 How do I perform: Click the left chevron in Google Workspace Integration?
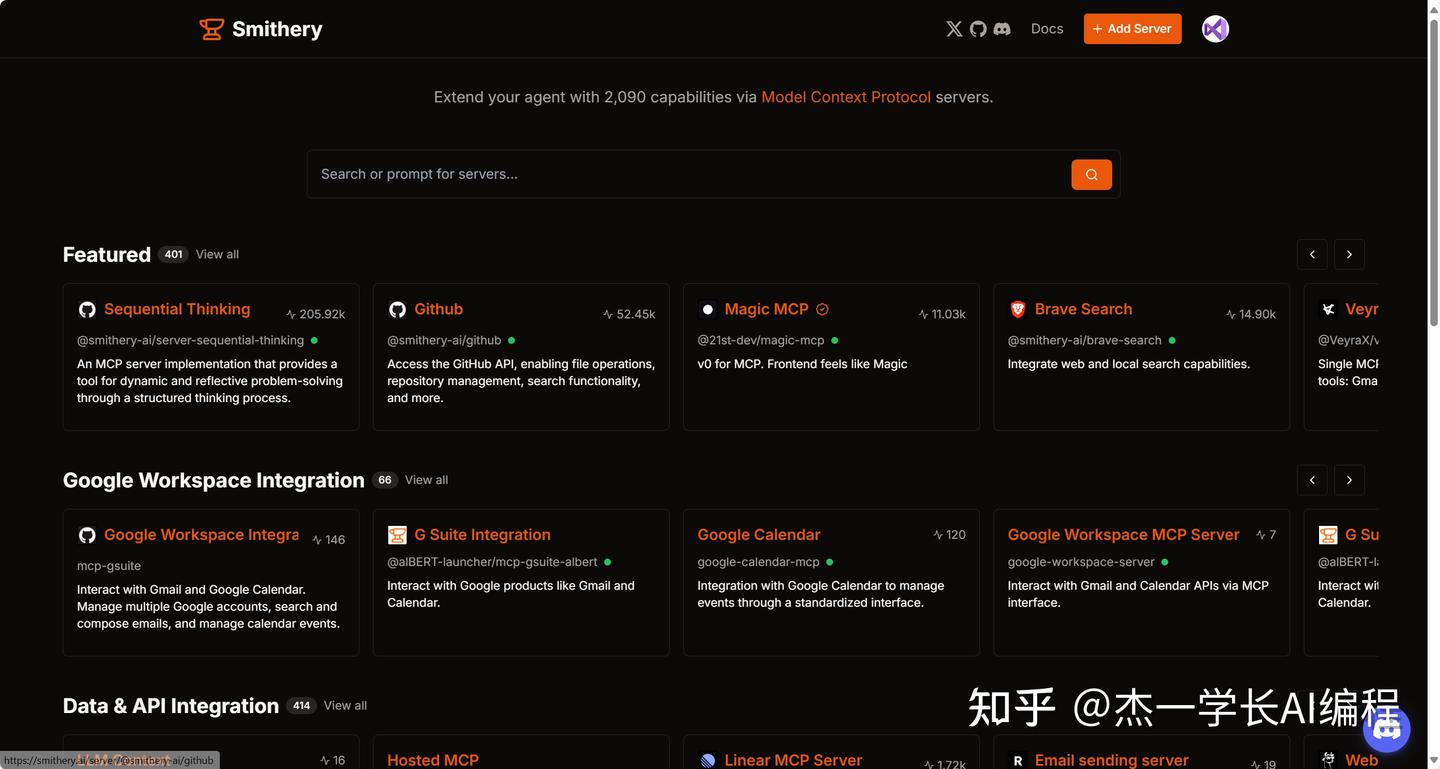click(x=1312, y=480)
